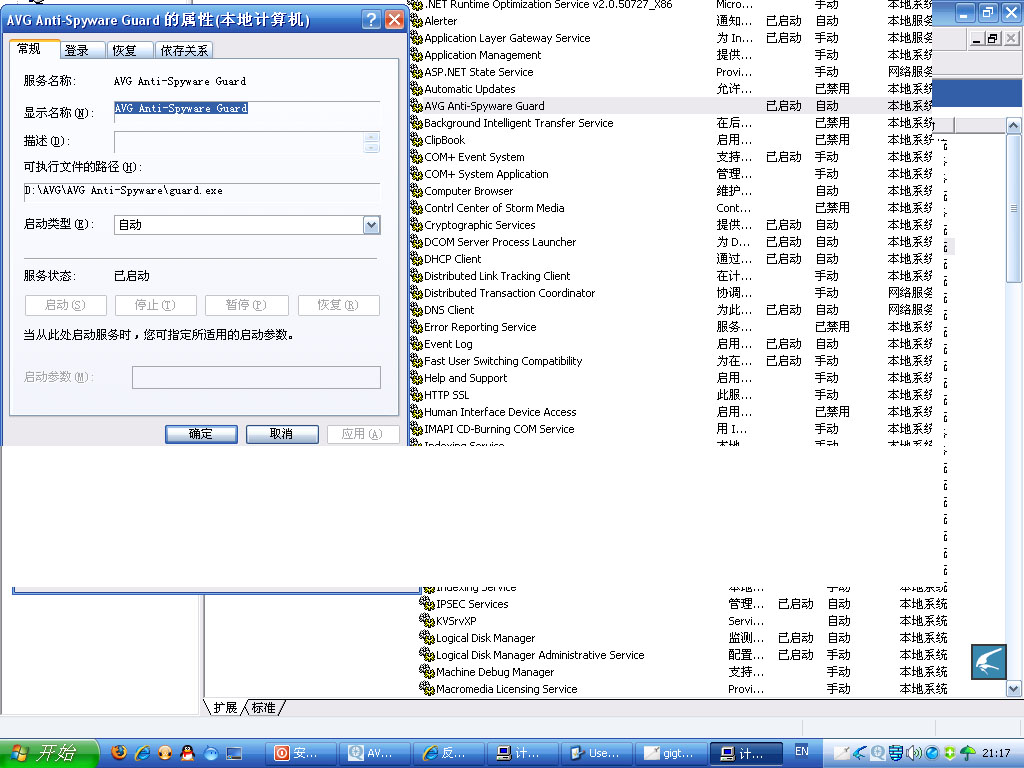1024x768 pixels.
Task: Click the 暂停(P) service button
Action: 246,305
